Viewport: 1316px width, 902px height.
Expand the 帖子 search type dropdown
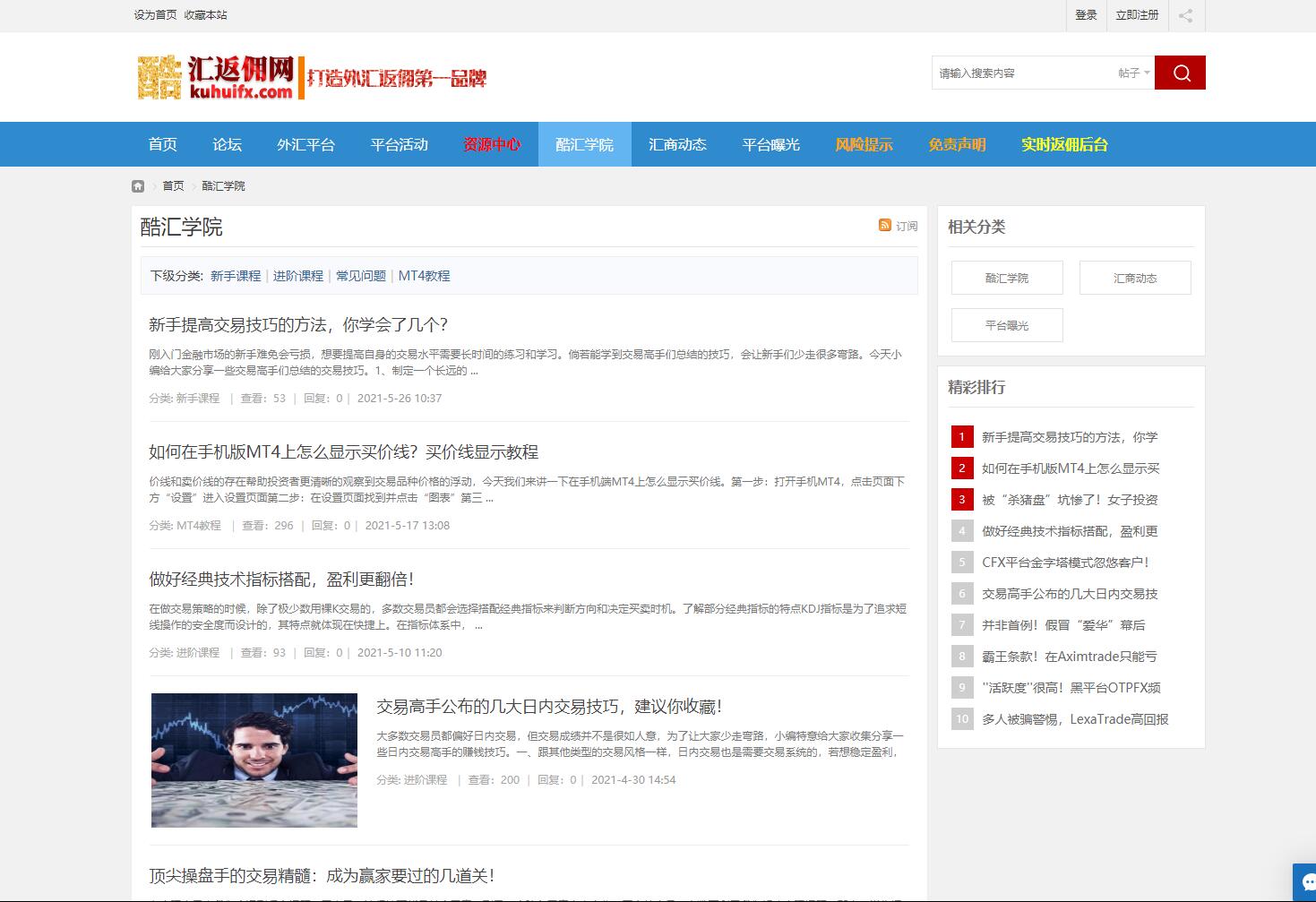(x=1133, y=73)
